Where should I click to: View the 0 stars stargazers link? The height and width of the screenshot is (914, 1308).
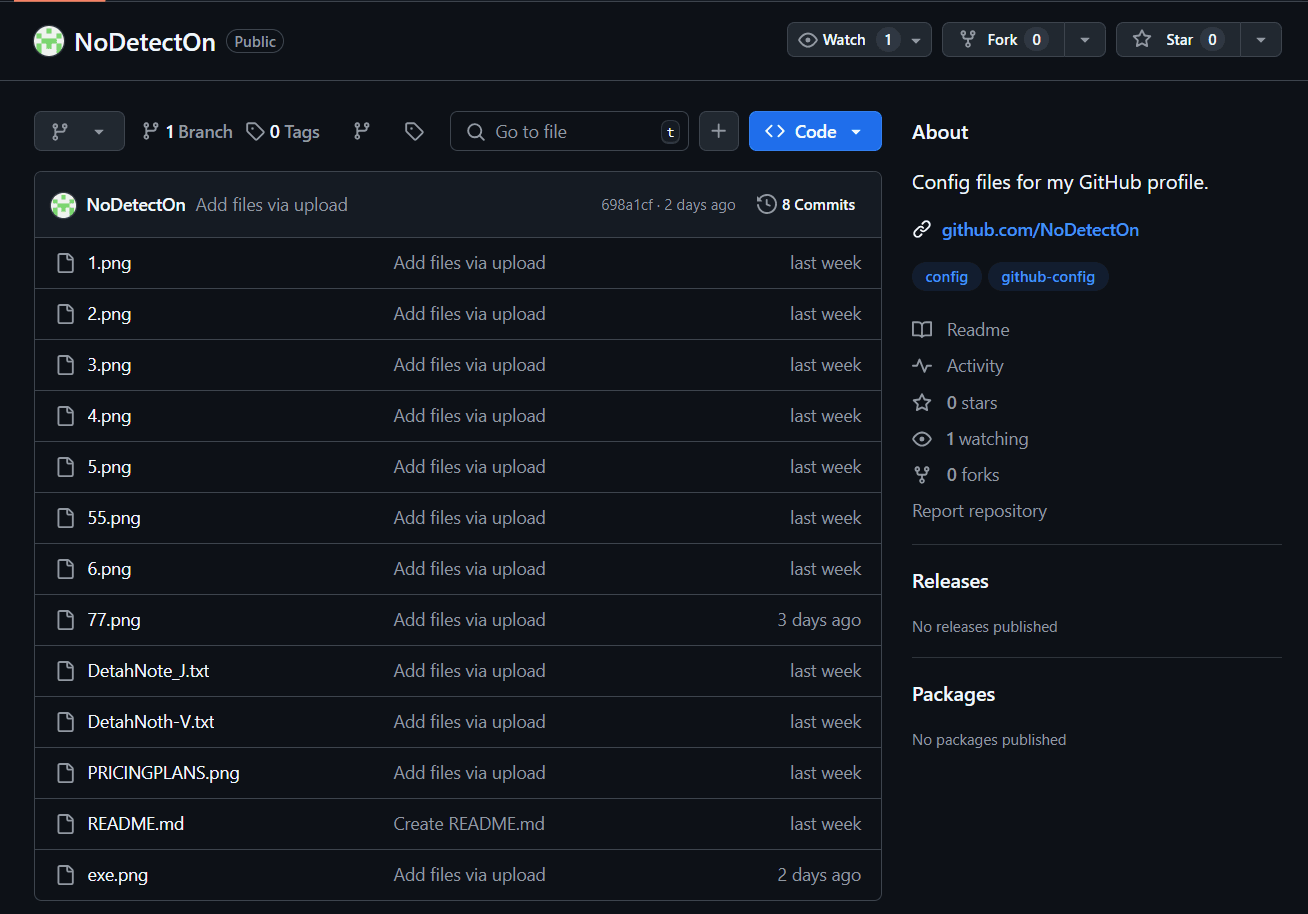click(972, 403)
